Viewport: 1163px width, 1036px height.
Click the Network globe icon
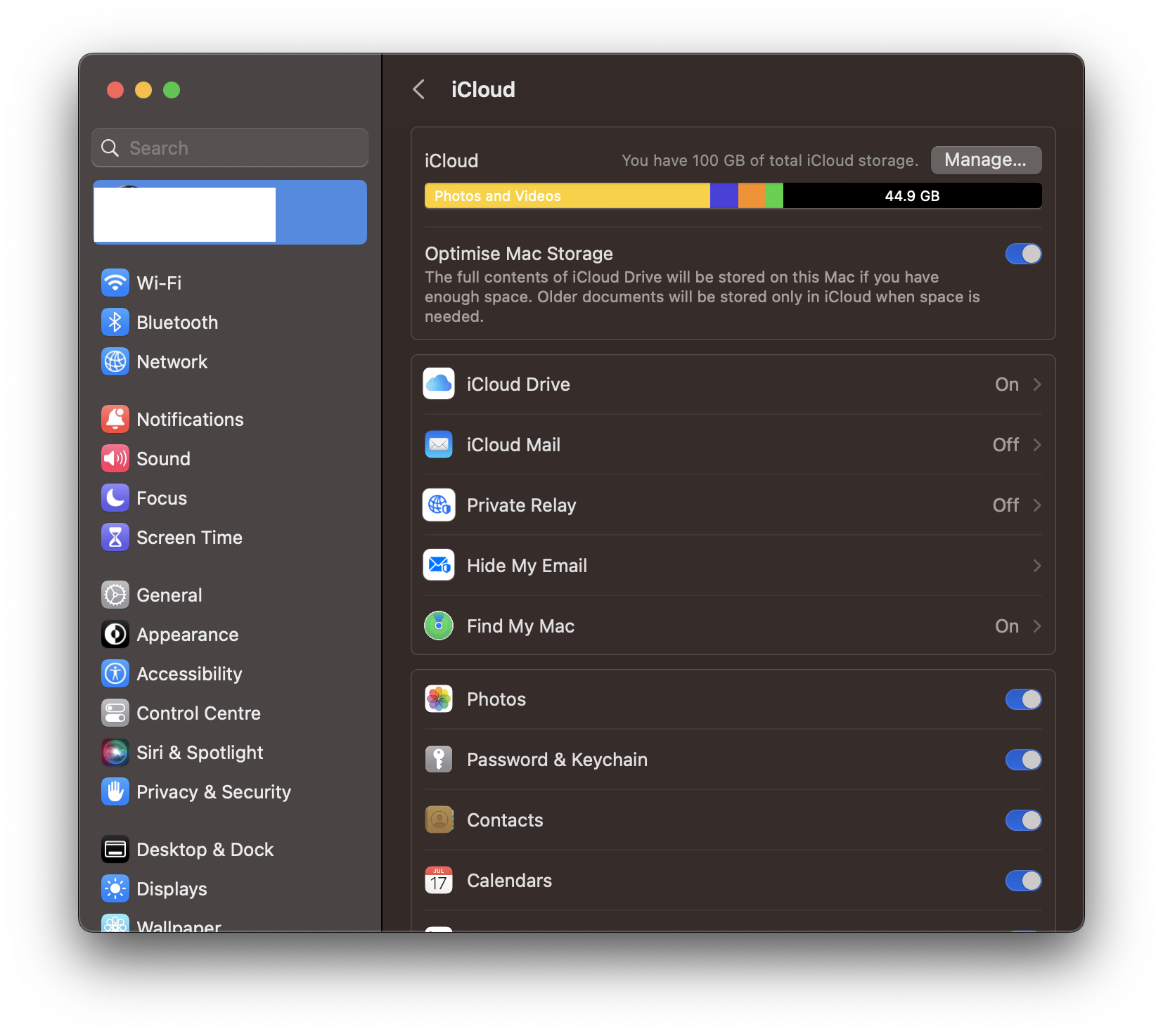(x=115, y=361)
